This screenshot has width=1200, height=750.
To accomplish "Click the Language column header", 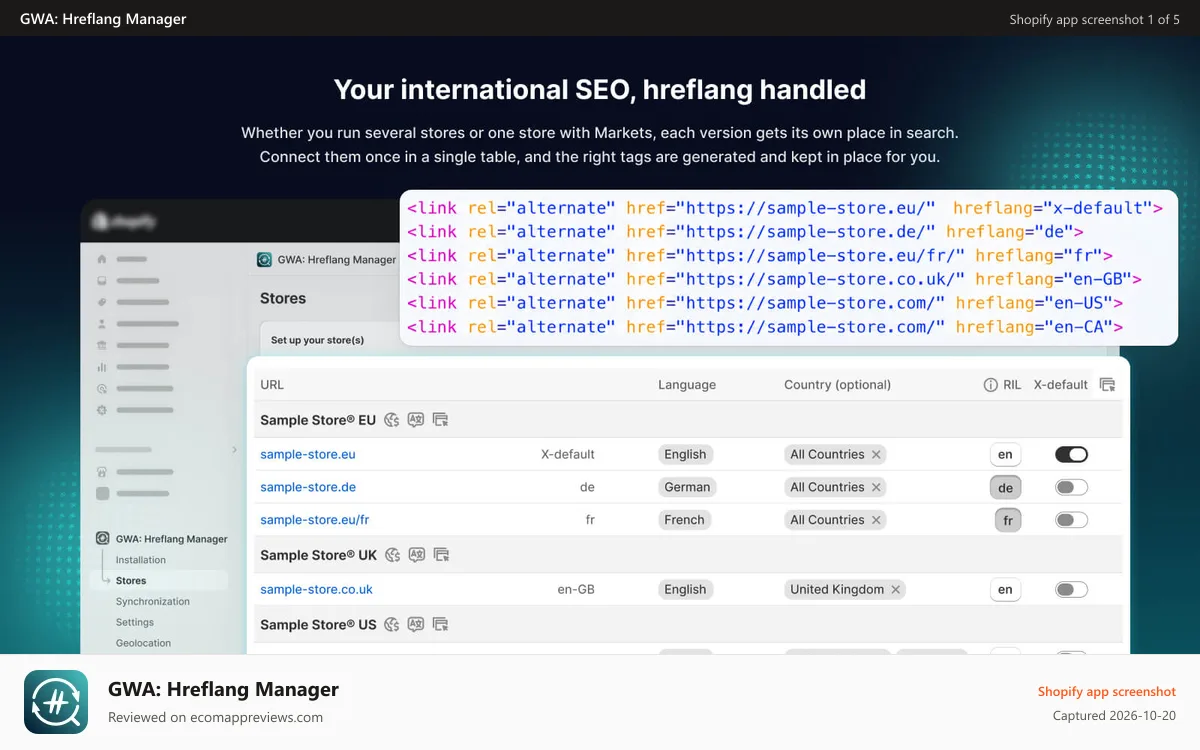I will coord(687,385).
